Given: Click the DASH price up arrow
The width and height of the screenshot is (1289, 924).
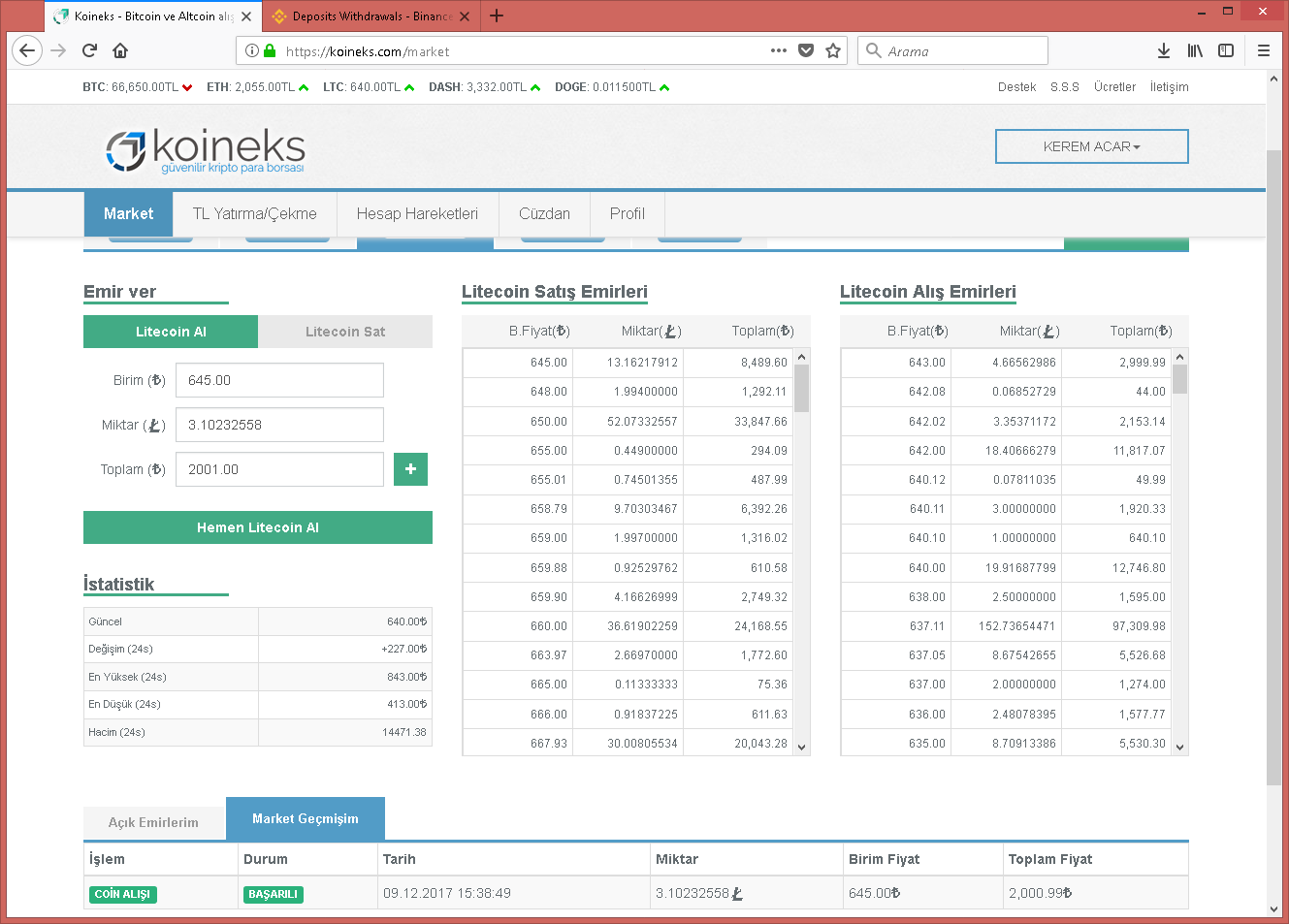Looking at the screenshot, I should [535, 87].
